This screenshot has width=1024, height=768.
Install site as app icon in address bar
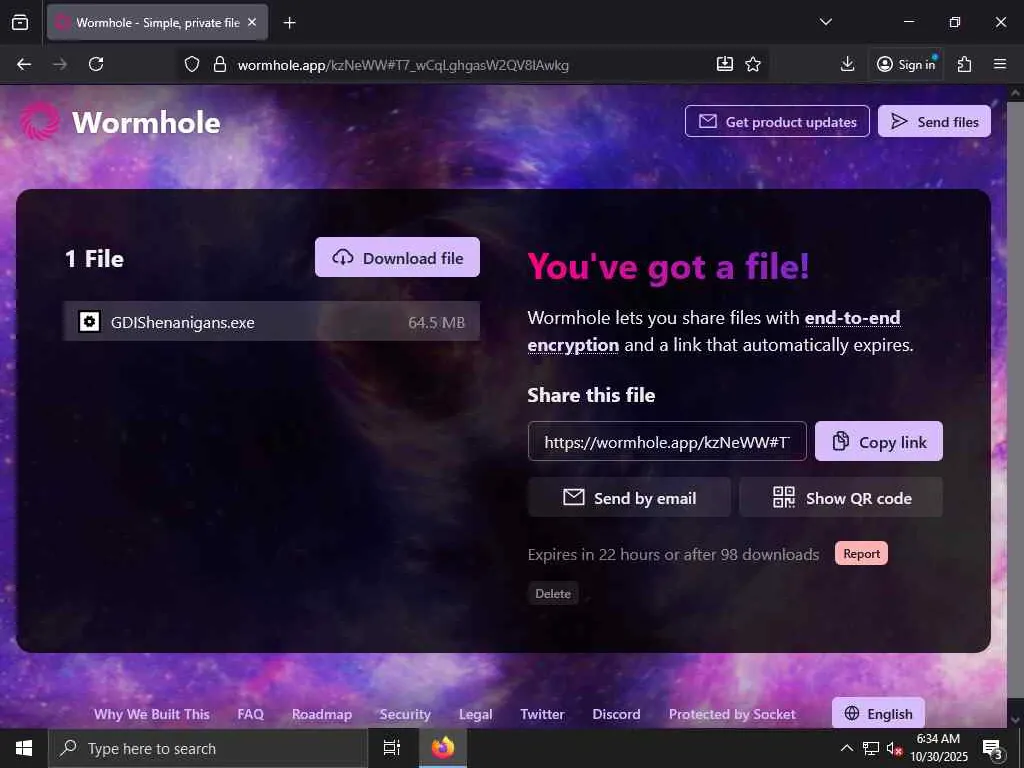tap(725, 64)
